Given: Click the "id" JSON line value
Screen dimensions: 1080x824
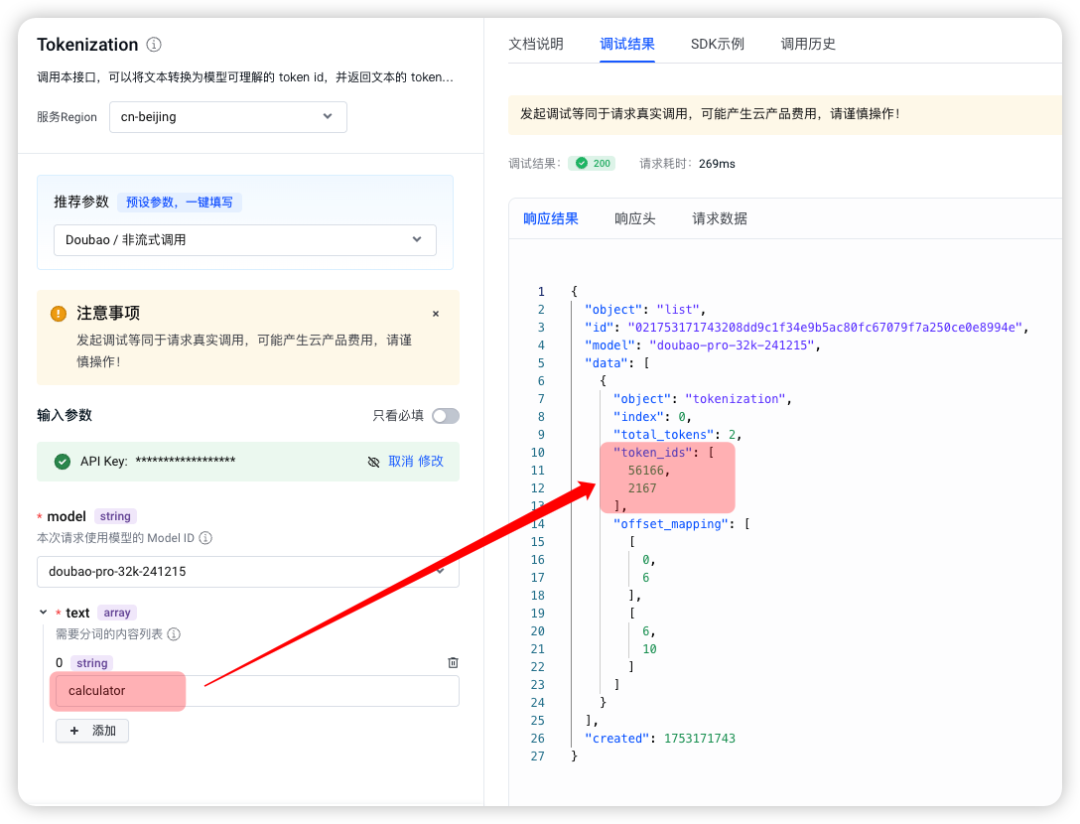Looking at the screenshot, I should (825, 328).
